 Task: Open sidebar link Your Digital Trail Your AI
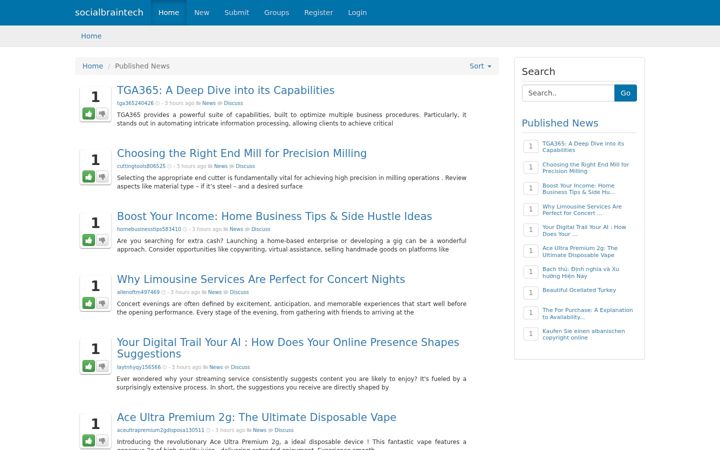[x=584, y=231]
